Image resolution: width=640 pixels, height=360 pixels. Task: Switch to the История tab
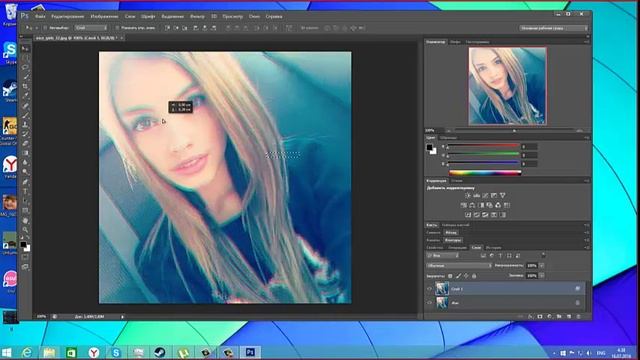(x=493, y=248)
